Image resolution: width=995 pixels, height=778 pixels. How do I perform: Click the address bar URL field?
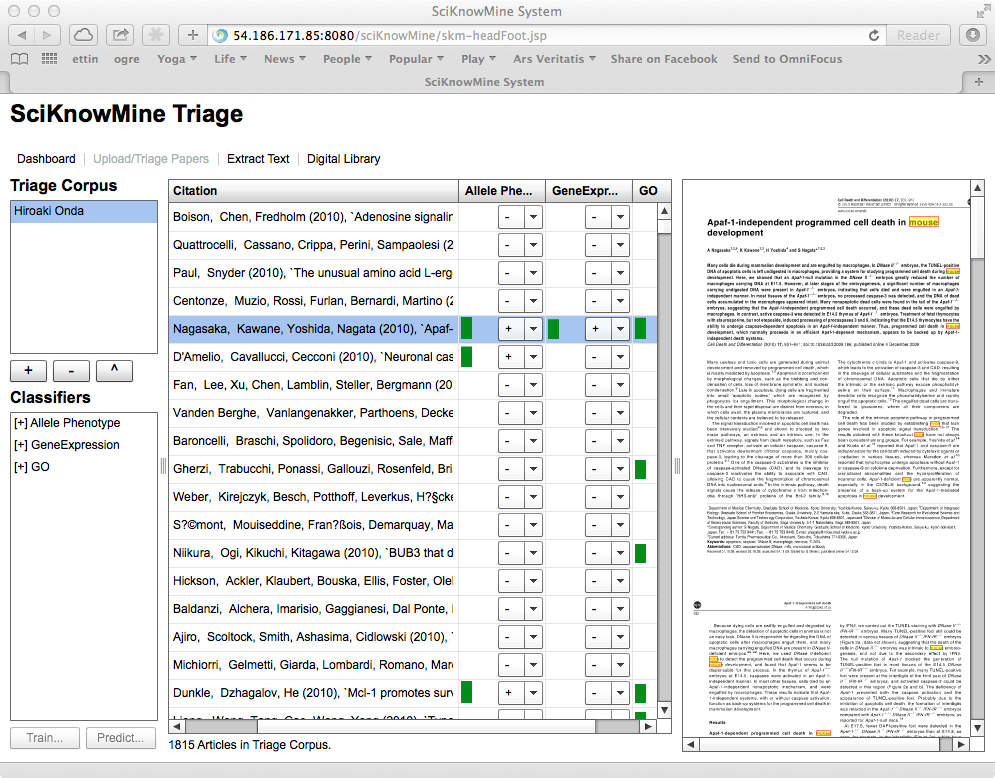547,36
